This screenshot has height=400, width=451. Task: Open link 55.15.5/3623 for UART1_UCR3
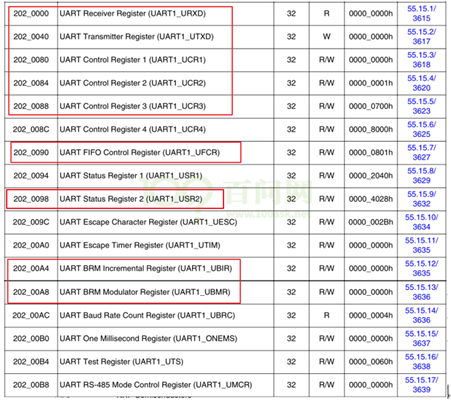coord(421,106)
